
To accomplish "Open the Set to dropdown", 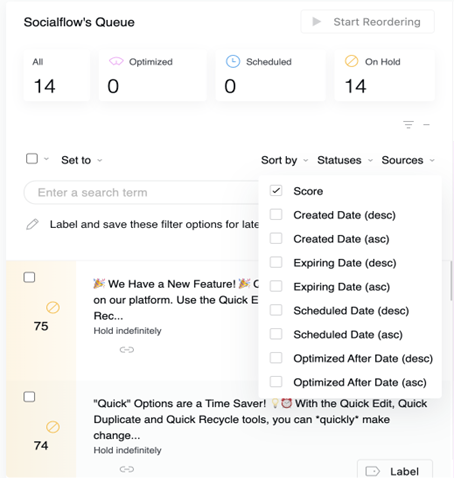I will coord(82,160).
